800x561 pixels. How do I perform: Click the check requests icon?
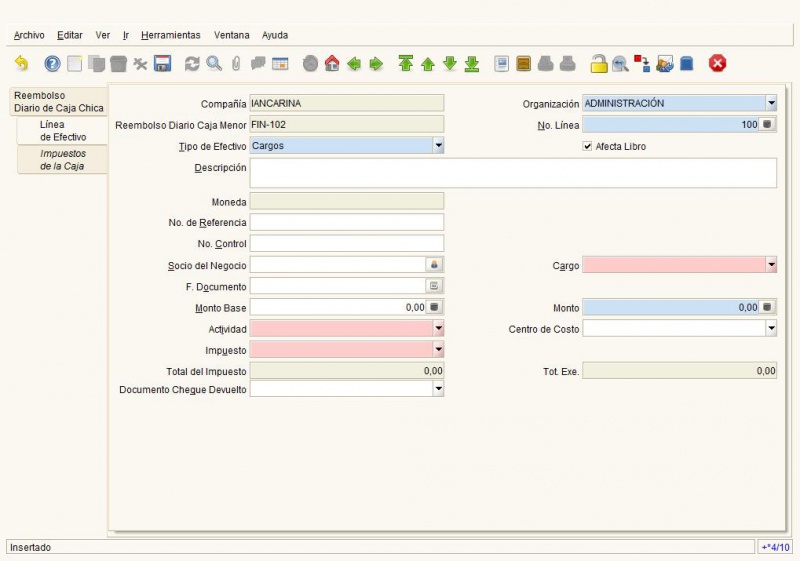click(x=664, y=64)
